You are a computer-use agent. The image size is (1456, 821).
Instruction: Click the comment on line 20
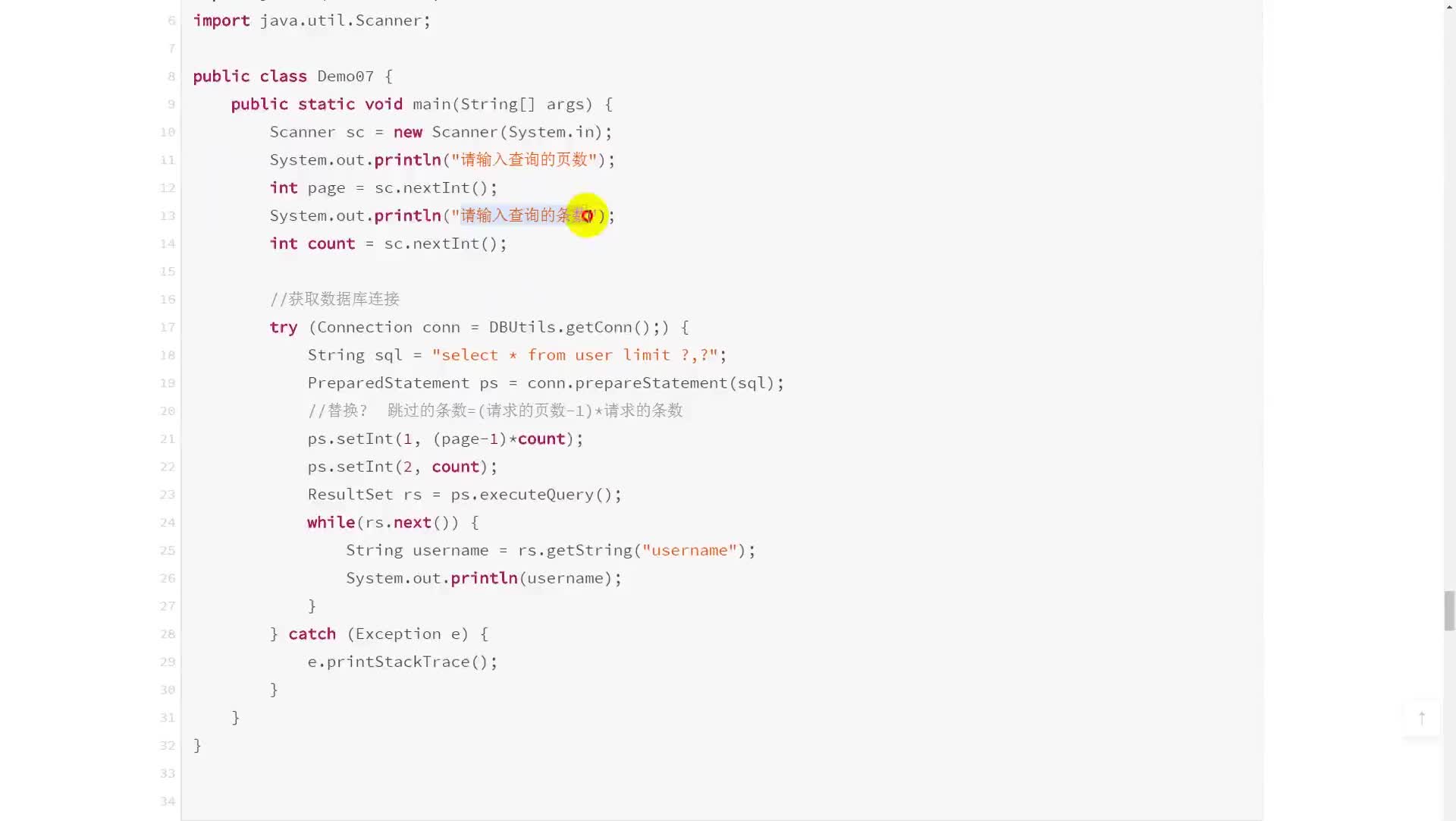tap(495, 410)
